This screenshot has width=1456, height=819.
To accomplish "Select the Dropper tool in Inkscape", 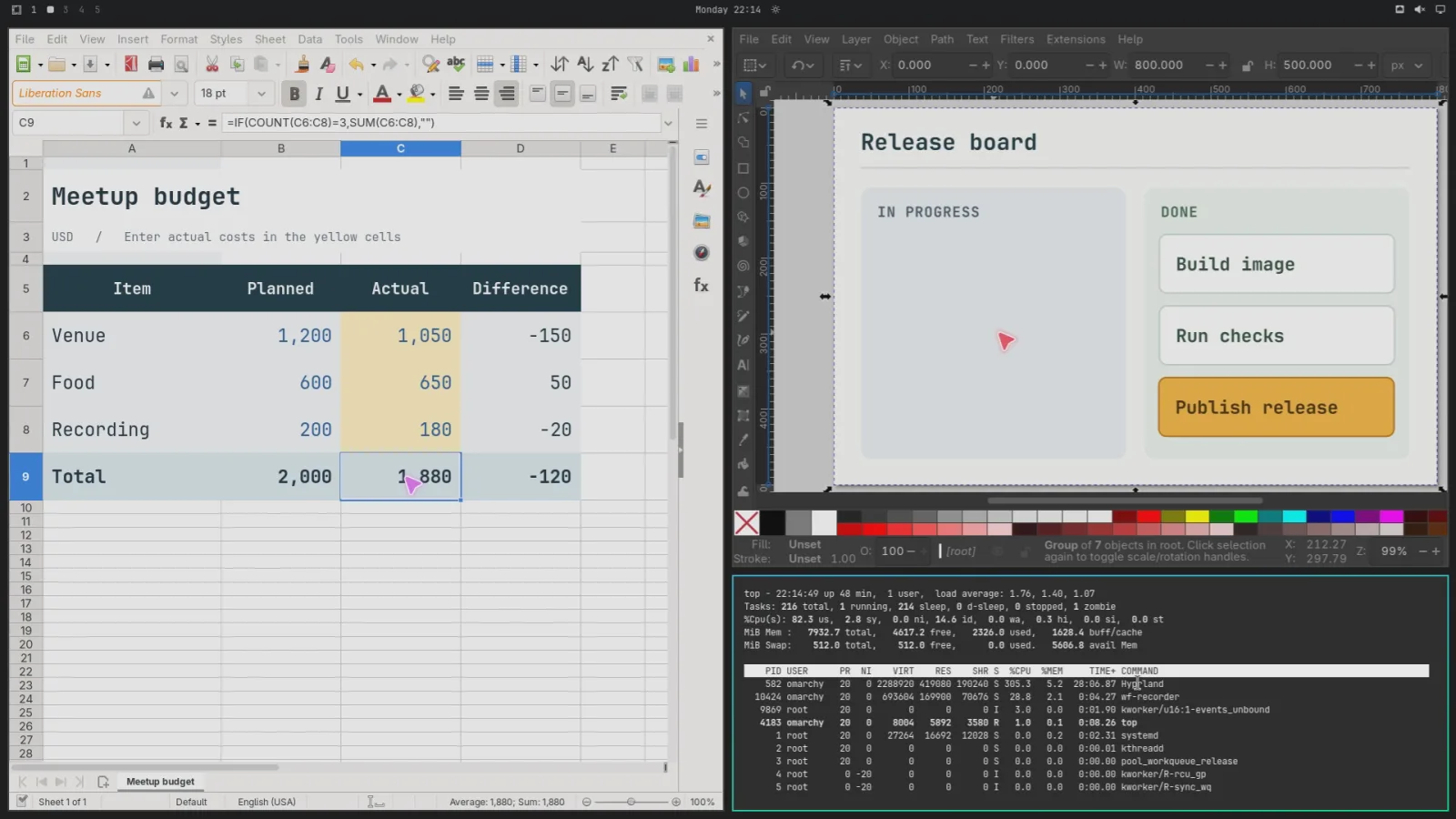I will point(743,440).
